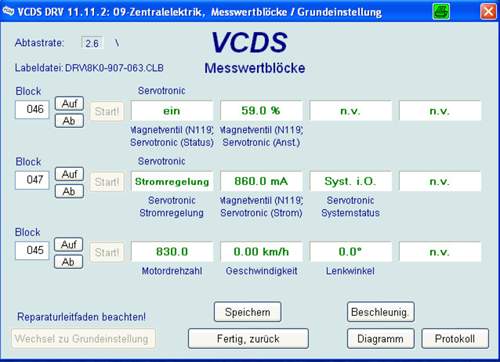Click Start! button next to block 047
Viewport: 500px width, 362px height.
click(107, 182)
